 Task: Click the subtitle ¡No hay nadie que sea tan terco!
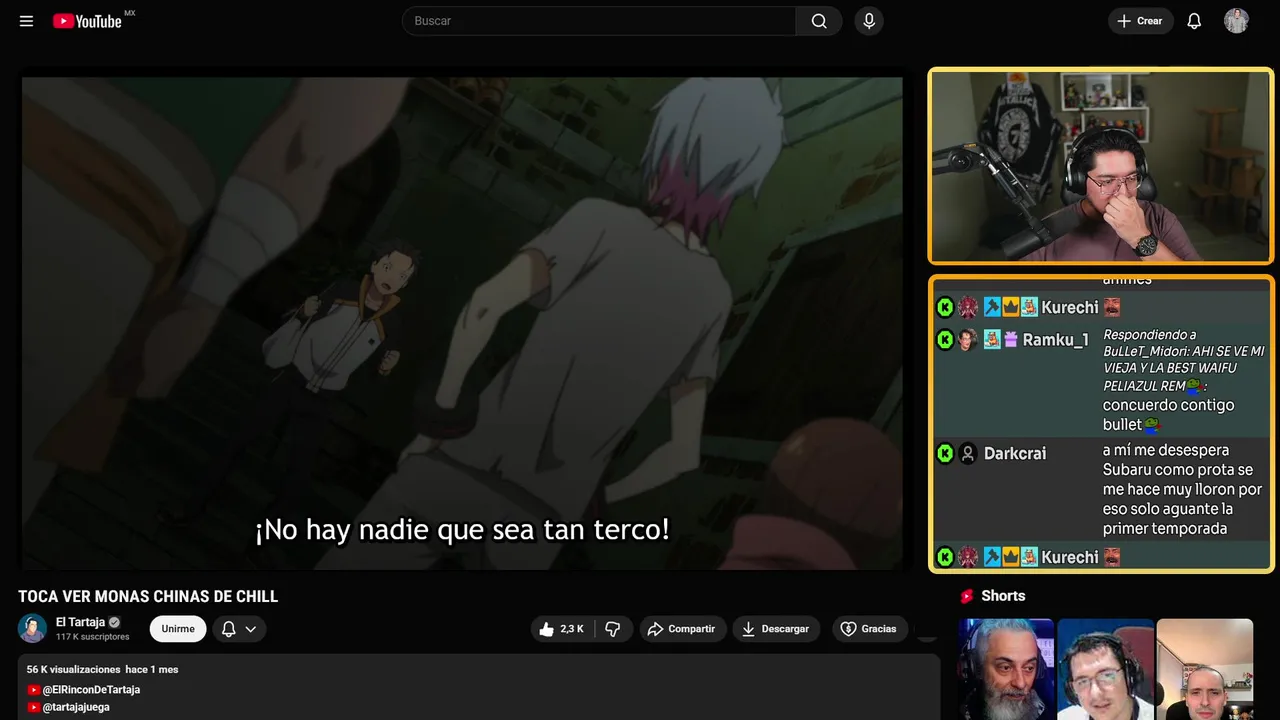coord(462,529)
